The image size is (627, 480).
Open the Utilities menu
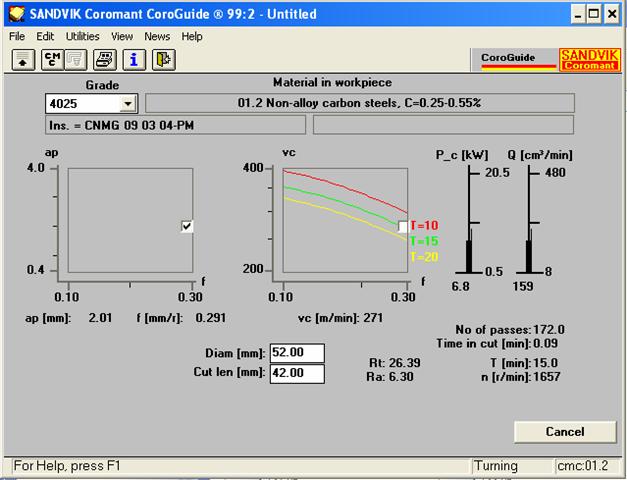coord(82,36)
